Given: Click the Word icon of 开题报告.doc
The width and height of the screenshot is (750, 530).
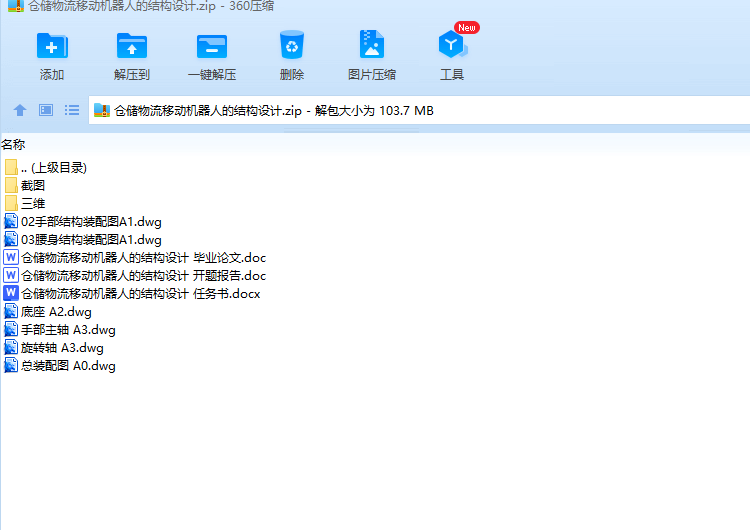Looking at the screenshot, I should (11, 275).
